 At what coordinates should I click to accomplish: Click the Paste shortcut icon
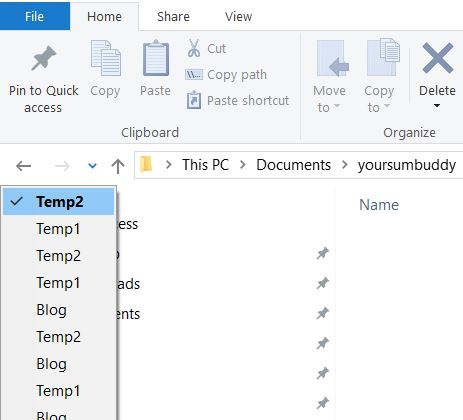[x=194, y=100]
